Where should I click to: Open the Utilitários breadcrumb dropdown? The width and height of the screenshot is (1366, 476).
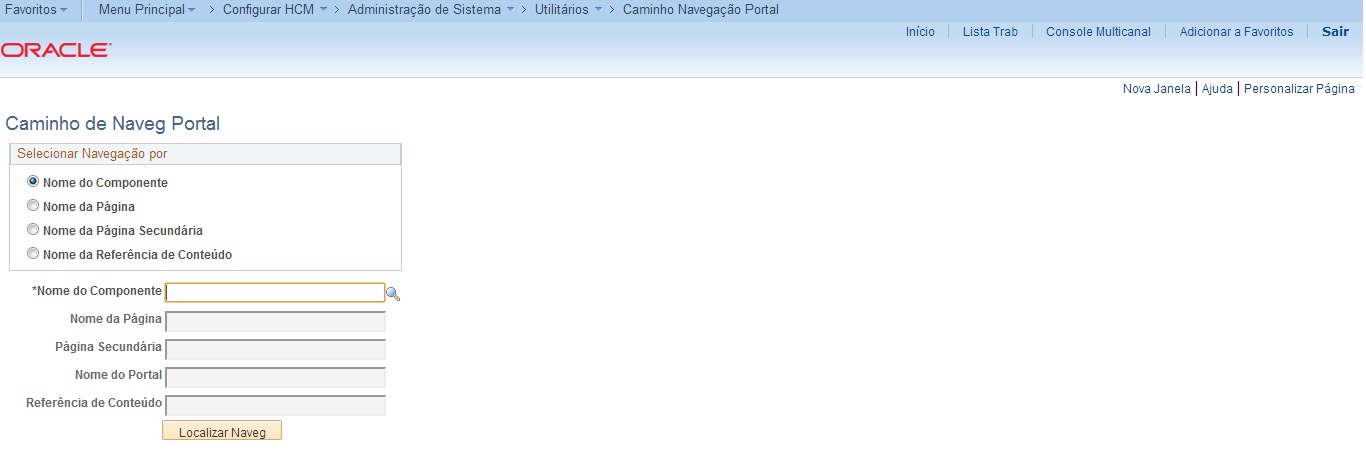coord(569,9)
